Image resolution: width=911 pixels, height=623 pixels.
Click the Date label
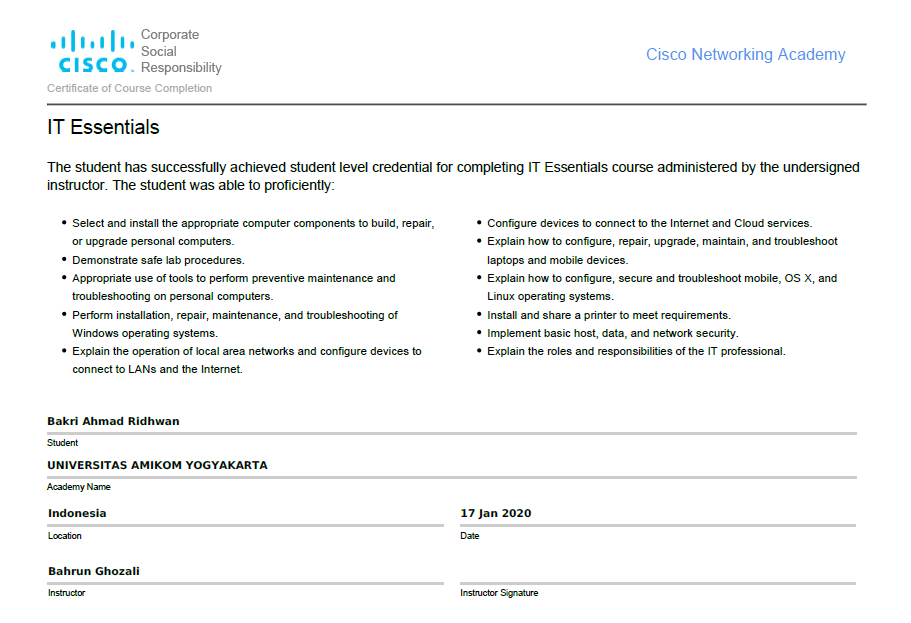[470, 536]
